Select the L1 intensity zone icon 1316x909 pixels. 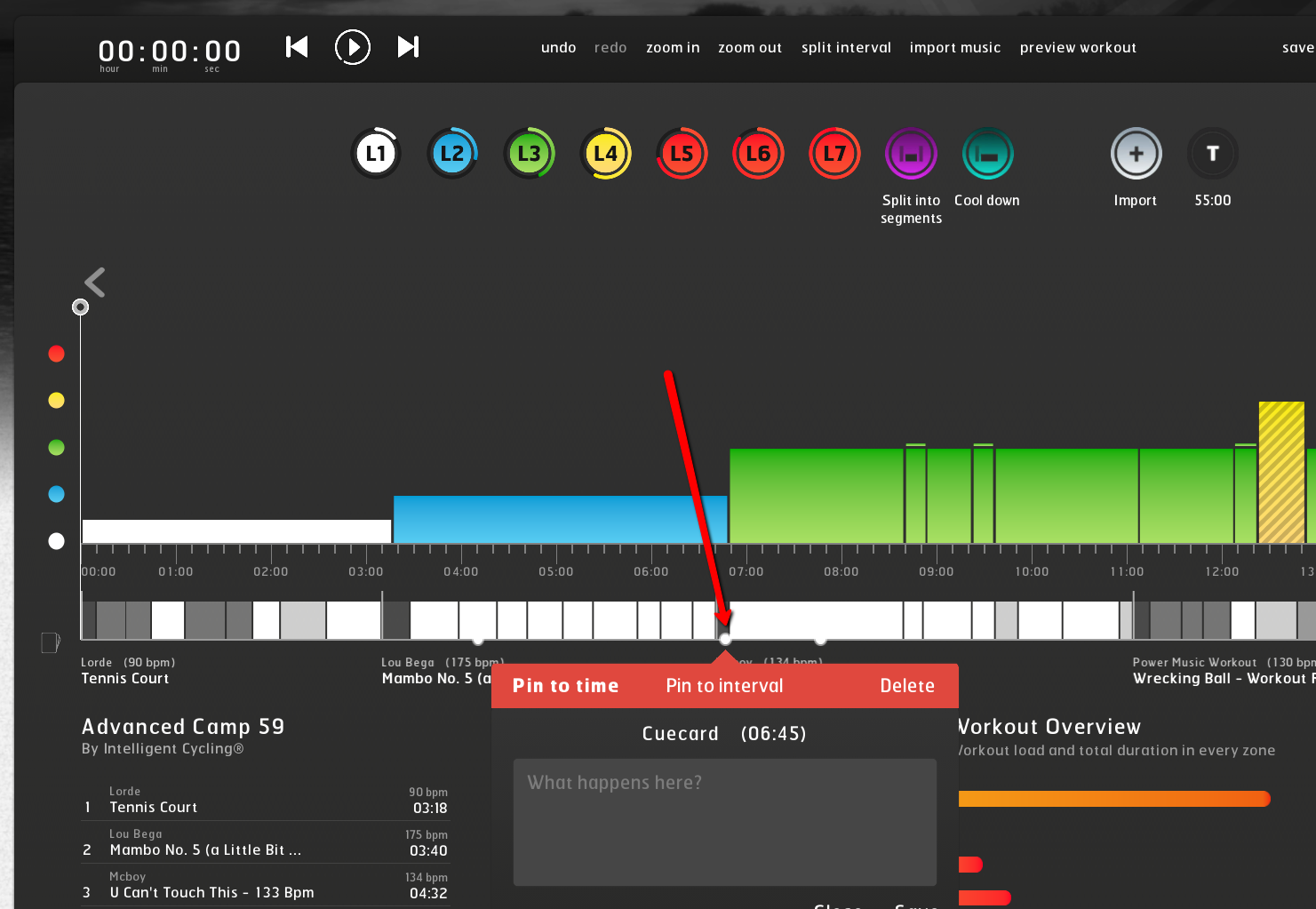[x=376, y=154]
